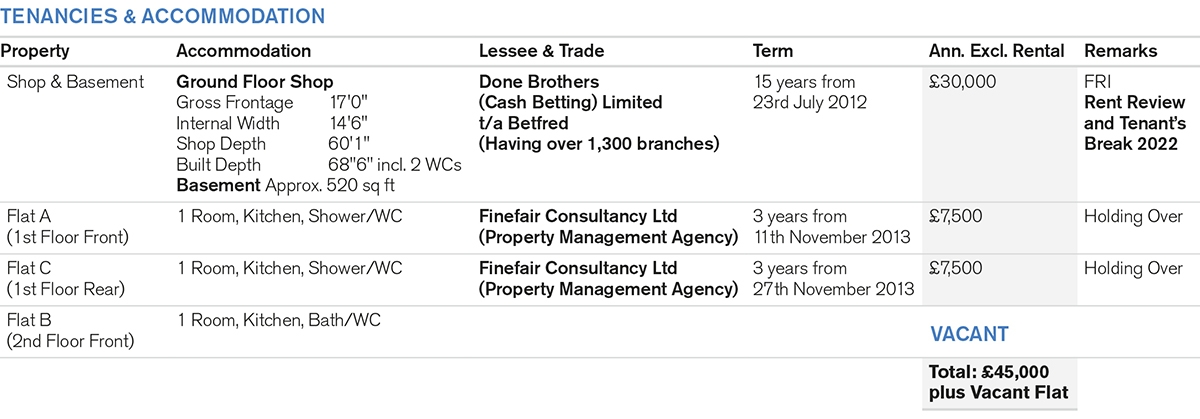Viewport: 1200px width, 419px height.
Task: Click the Remarks column header
Action: (x=1120, y=51)
